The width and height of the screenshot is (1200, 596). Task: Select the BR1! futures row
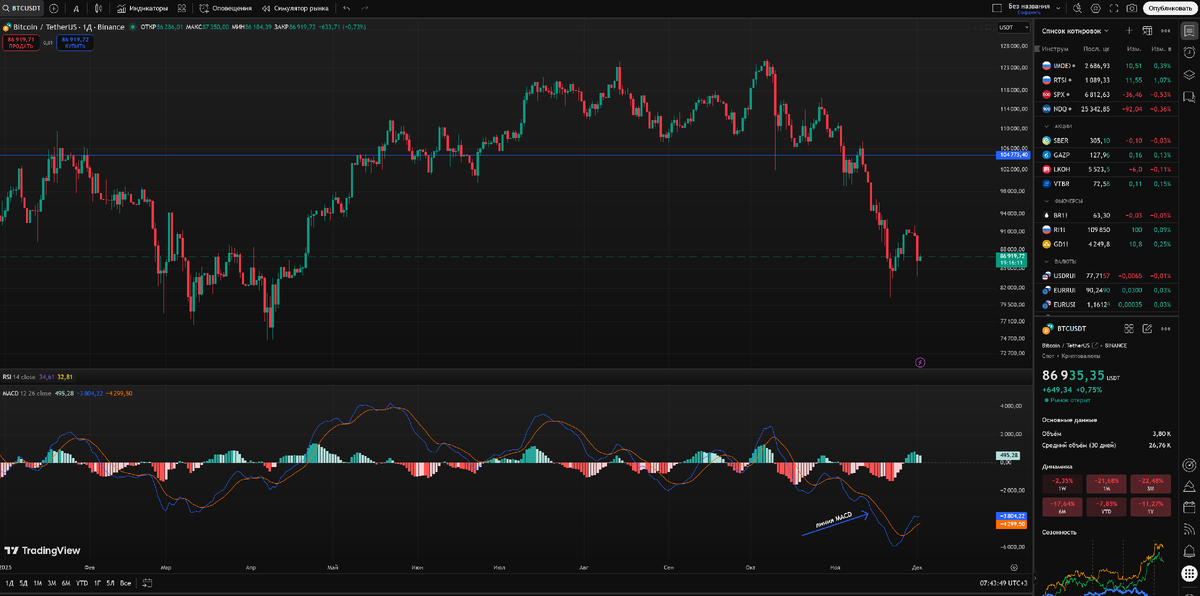tap(1106, 214)
